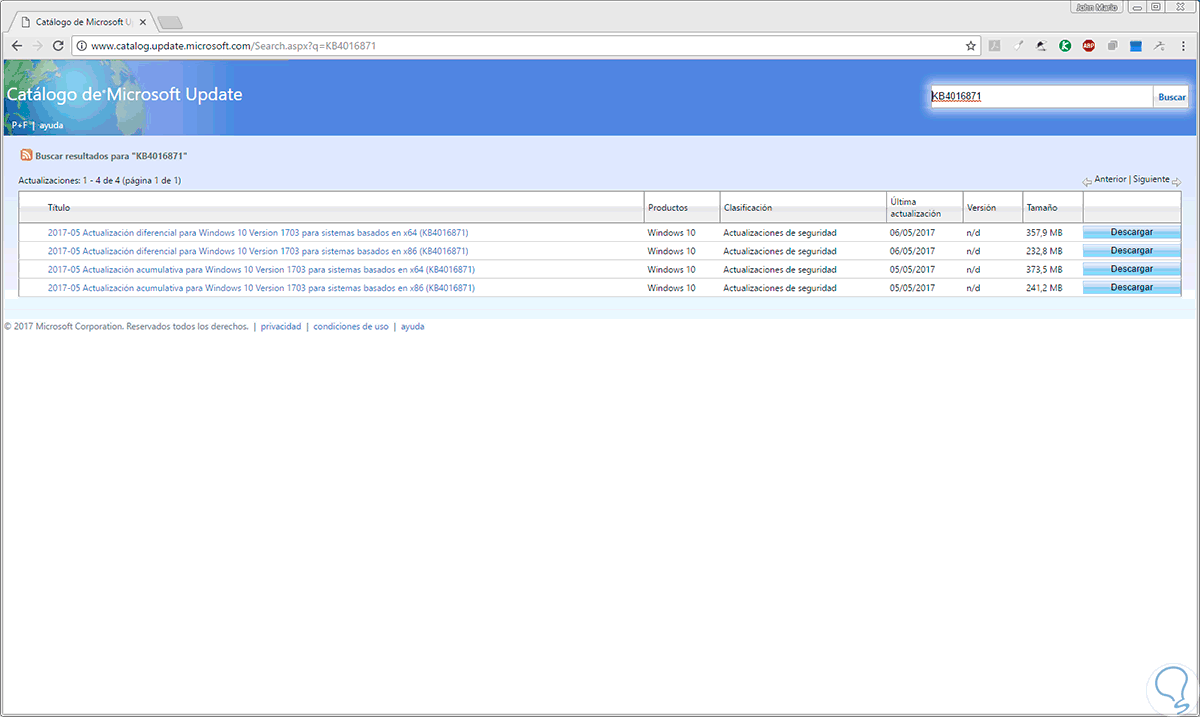Click the P+F link in header

(x=19, y=126)
